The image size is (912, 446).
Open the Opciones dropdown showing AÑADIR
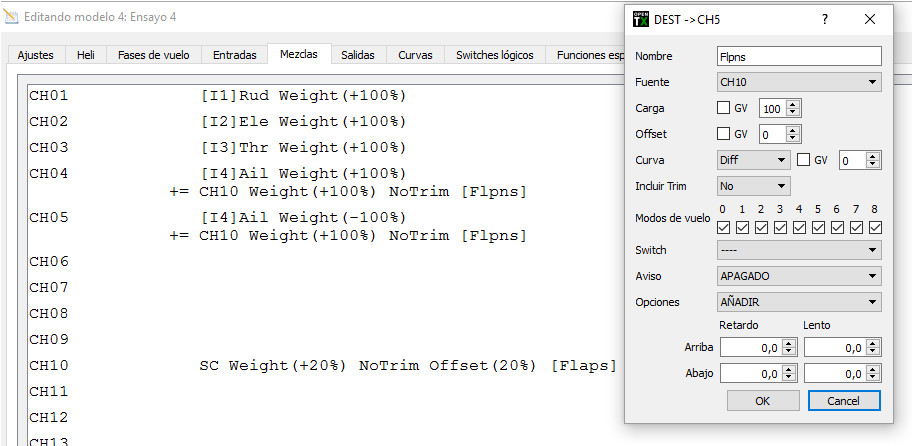tap(799, 302)
